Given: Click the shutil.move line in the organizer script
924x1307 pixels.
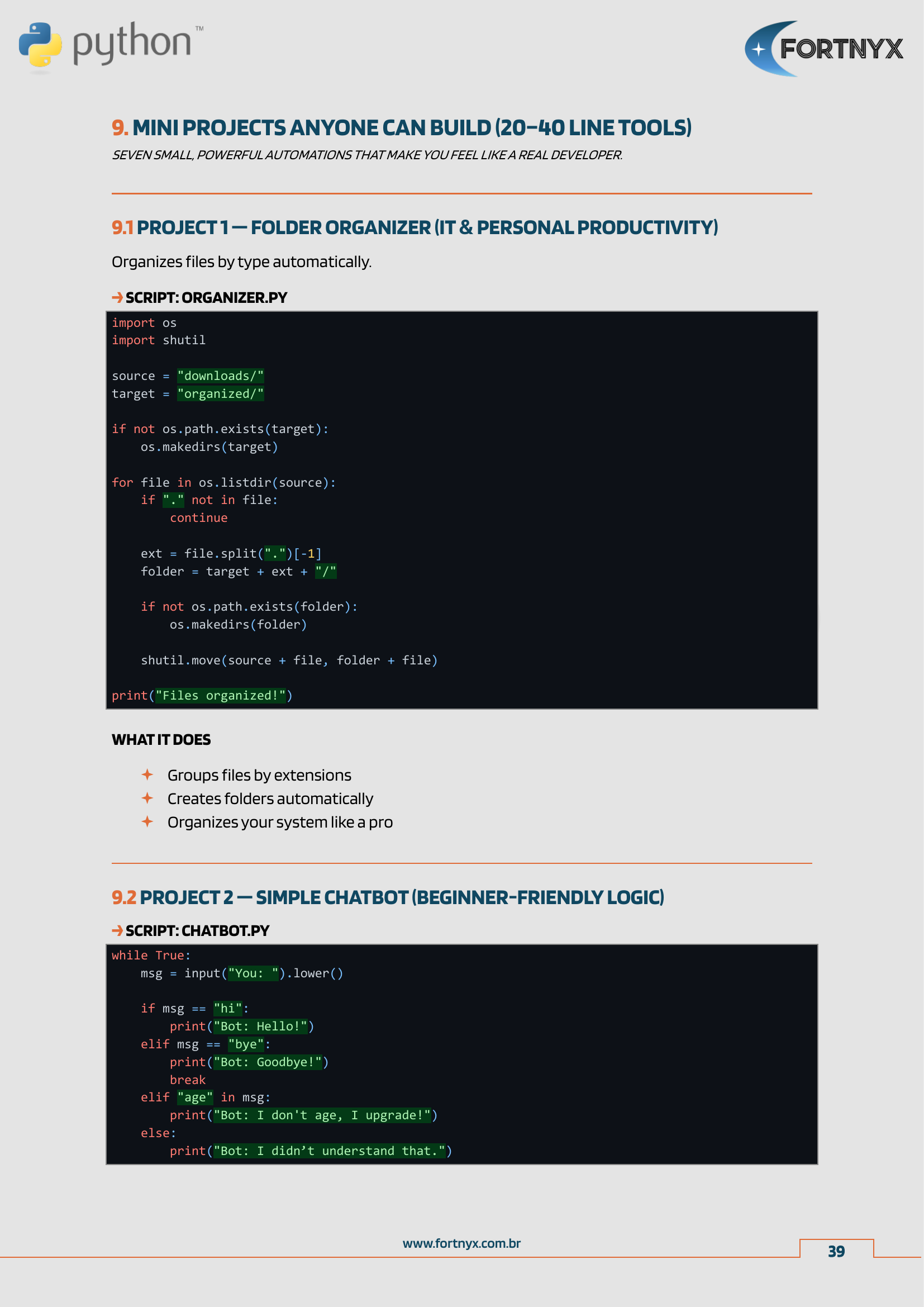Looking at the screenshot, I should (x=289, y=660).
